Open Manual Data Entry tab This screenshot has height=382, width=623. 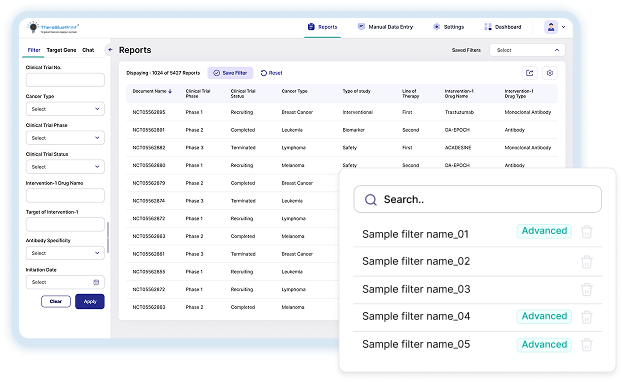(385, 27)
